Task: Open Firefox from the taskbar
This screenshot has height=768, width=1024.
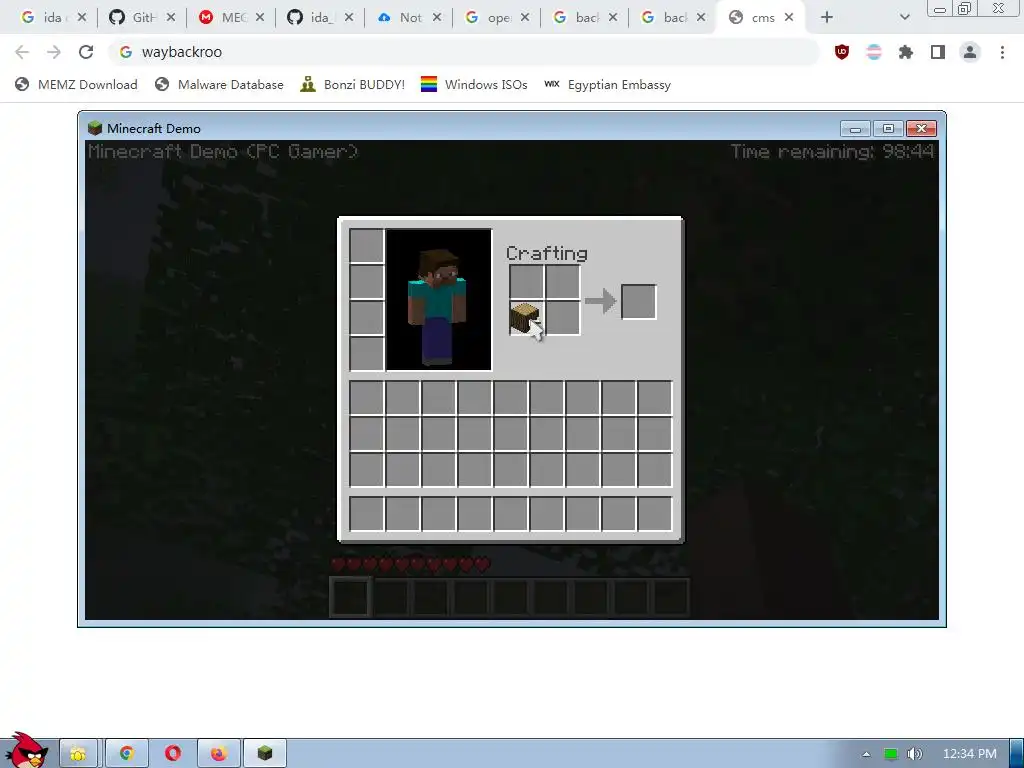Action: click(x=218, y=754)
